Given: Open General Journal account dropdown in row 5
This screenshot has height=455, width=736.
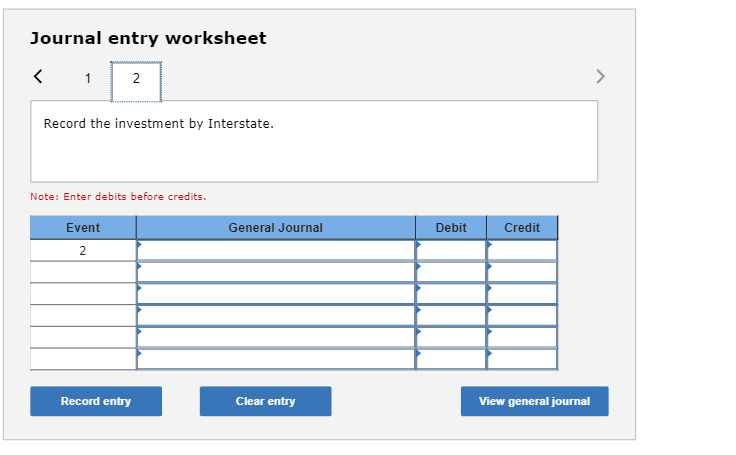Looking at the screenshot, I should pos(276,337).
